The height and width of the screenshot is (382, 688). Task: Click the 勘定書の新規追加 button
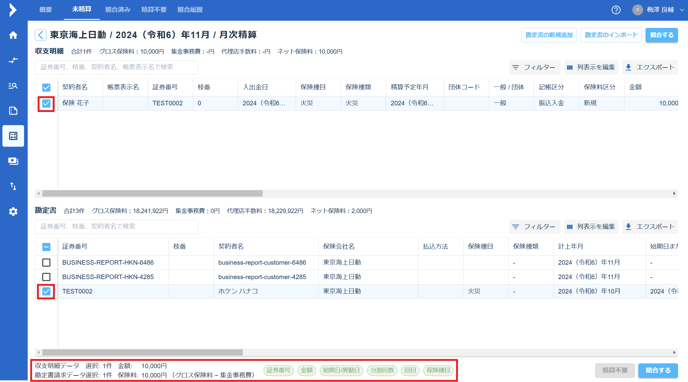pos(549,35)
